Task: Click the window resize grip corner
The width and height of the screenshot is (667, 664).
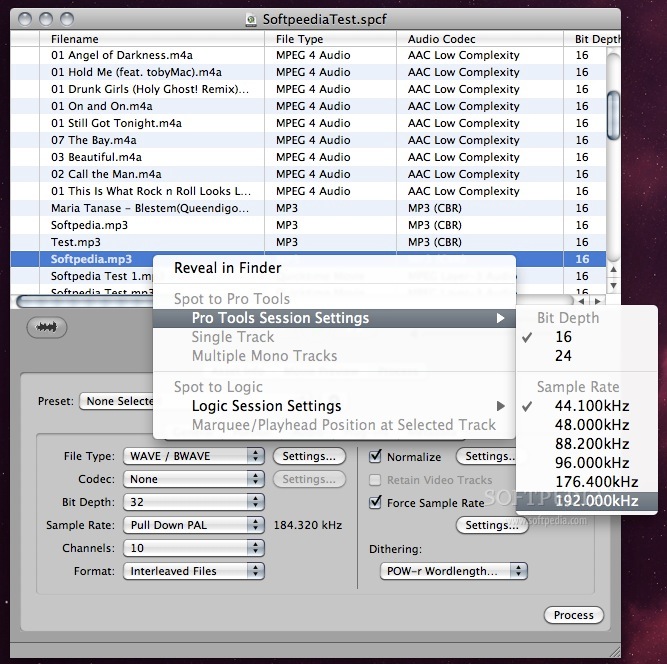Action: 614,651
